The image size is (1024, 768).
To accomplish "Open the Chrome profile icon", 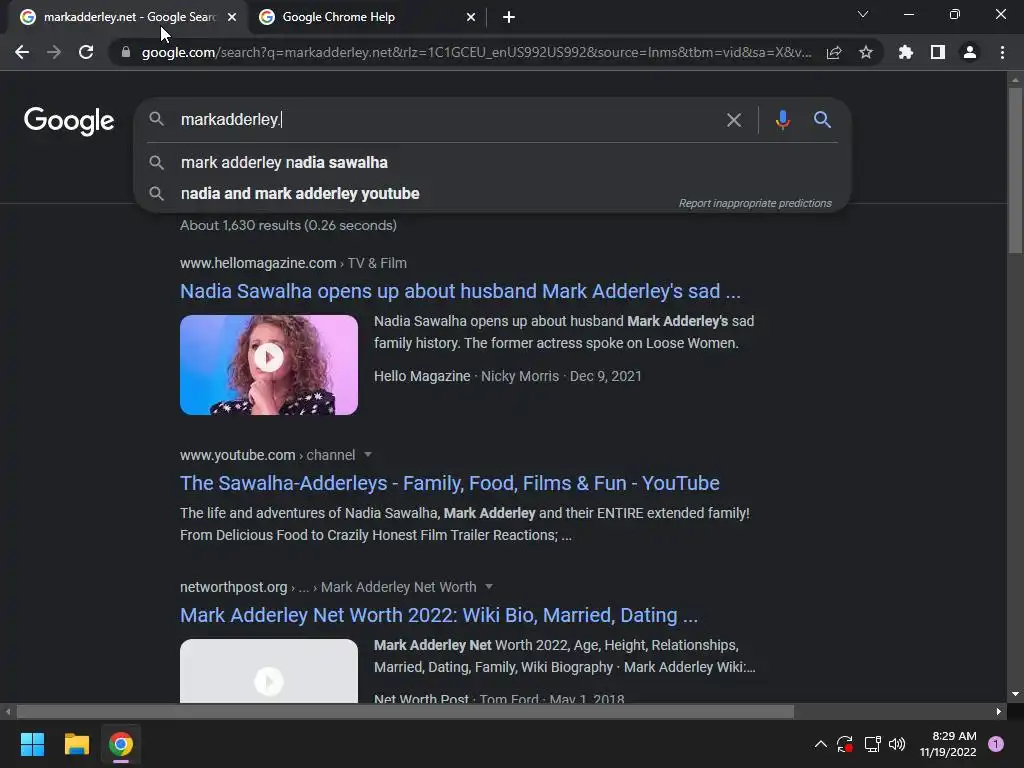I will 970,52.
